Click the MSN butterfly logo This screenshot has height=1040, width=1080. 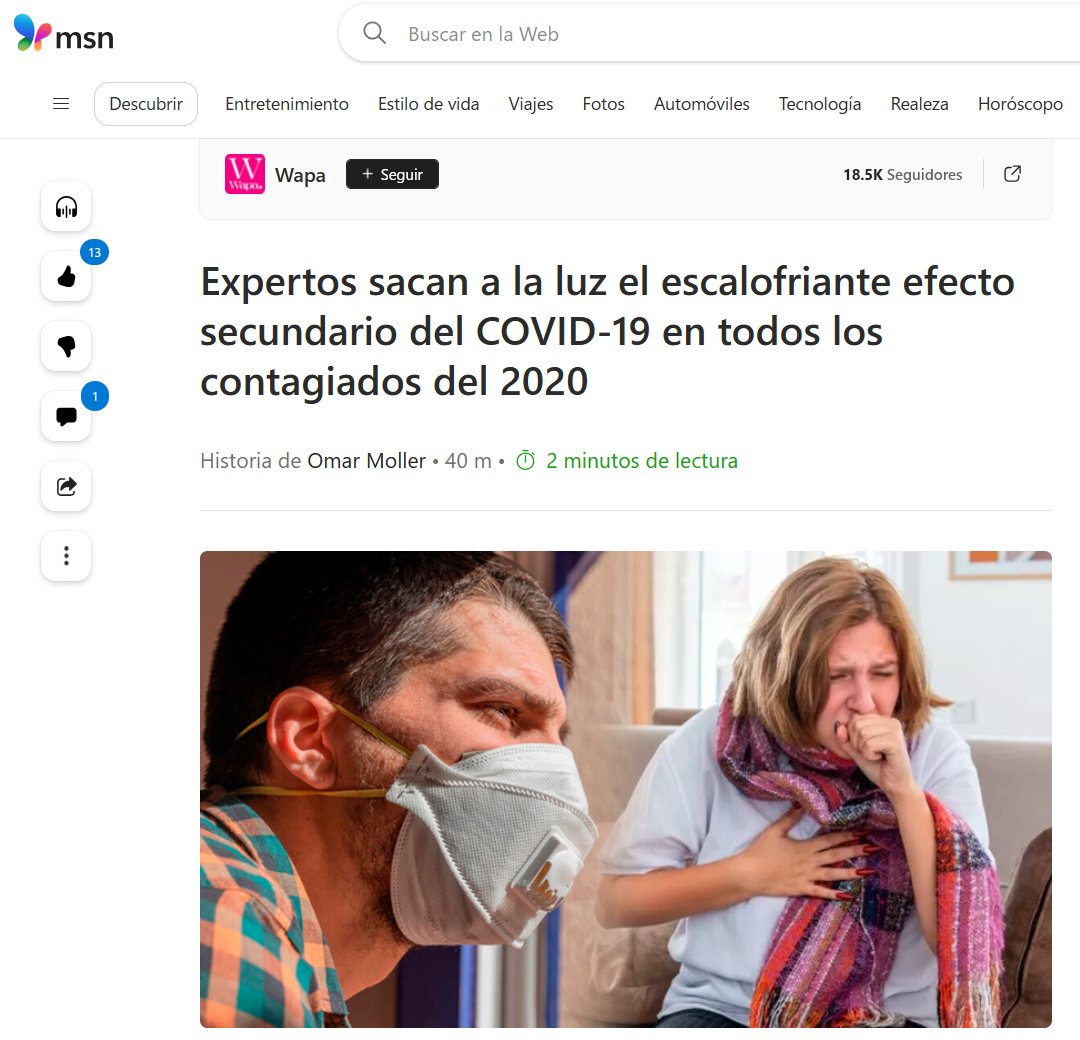tap(32, 32)
